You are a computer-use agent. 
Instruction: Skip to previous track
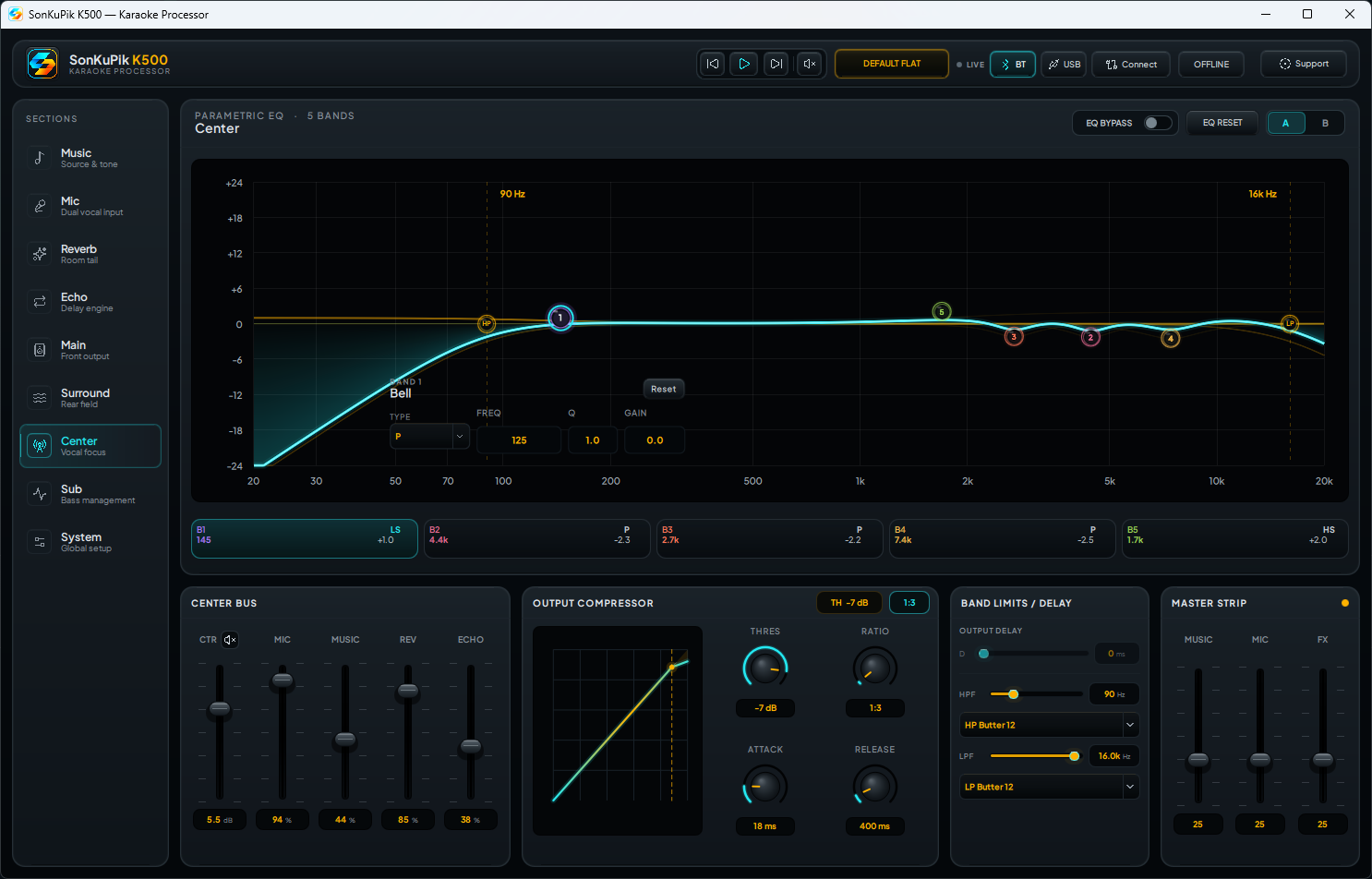[713, 64]
